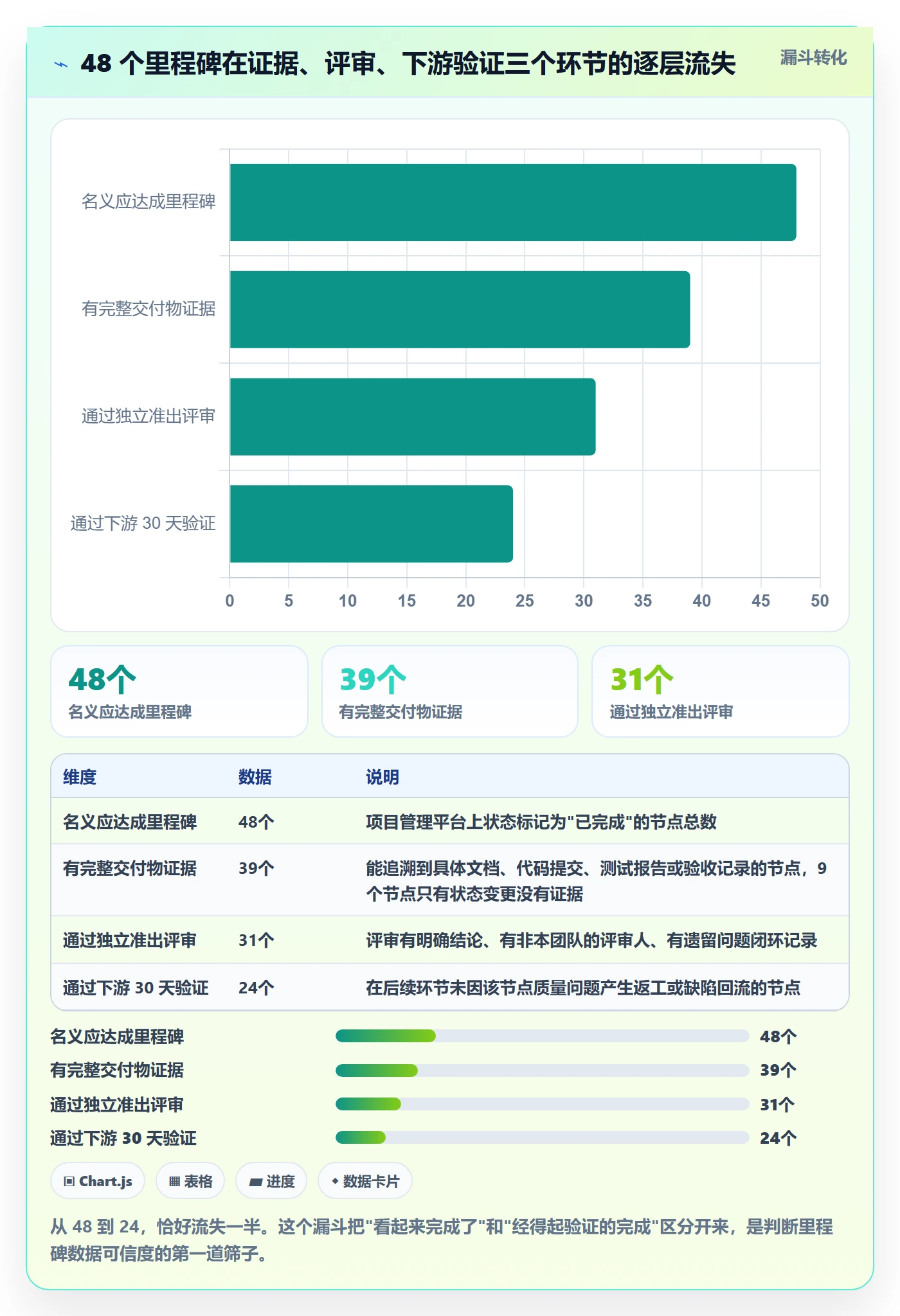Click the 数据 column header
900x1316 pixels.
pyautogui.click(x=255, y=777)
